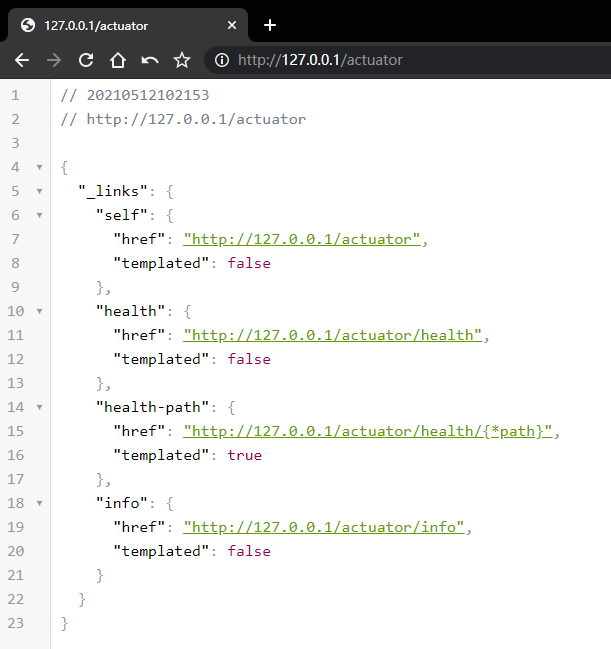This screenshot has height=649, width=611.
Task: Collapse the "health" object on line 10
Action: [x=39, y=311]
